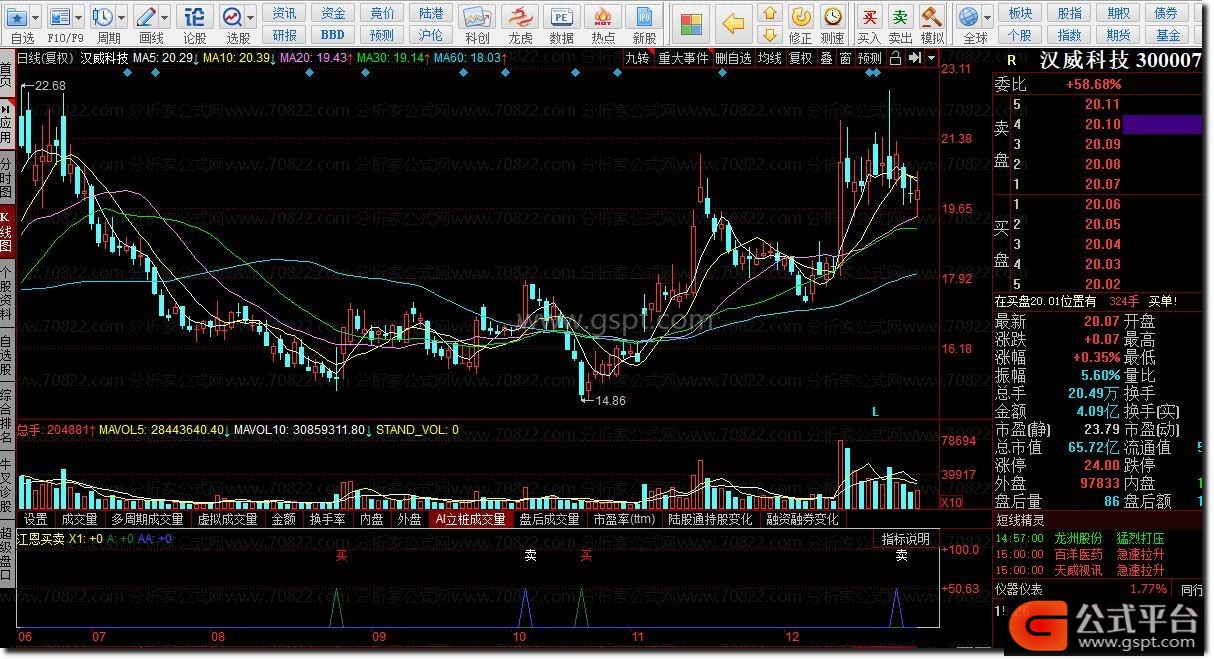Toggle 重大事件 major events display
Viewport: 1214px width, 659px height.
(683, 58)
